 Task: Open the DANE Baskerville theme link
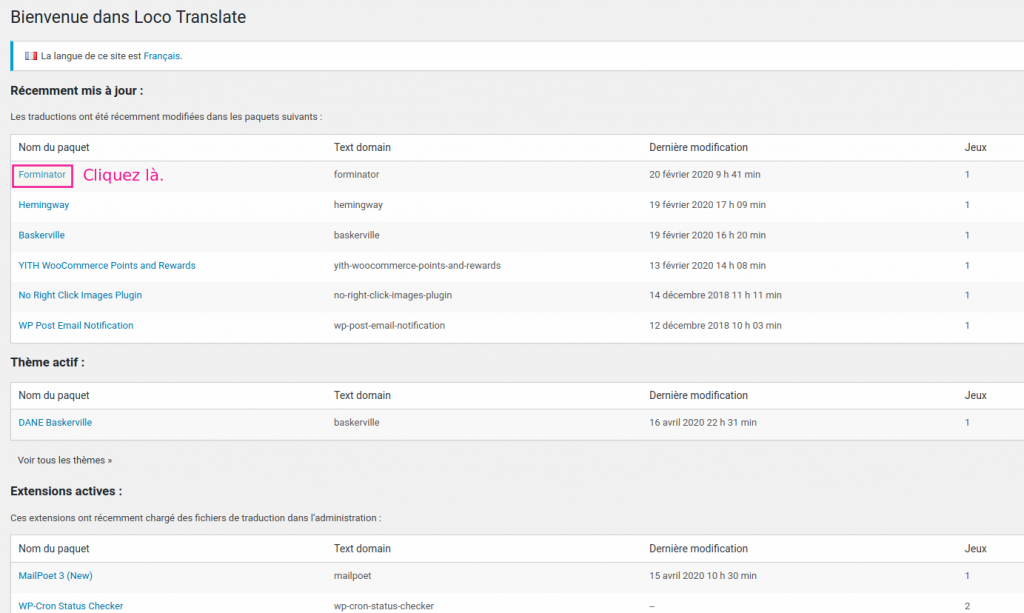55,422
